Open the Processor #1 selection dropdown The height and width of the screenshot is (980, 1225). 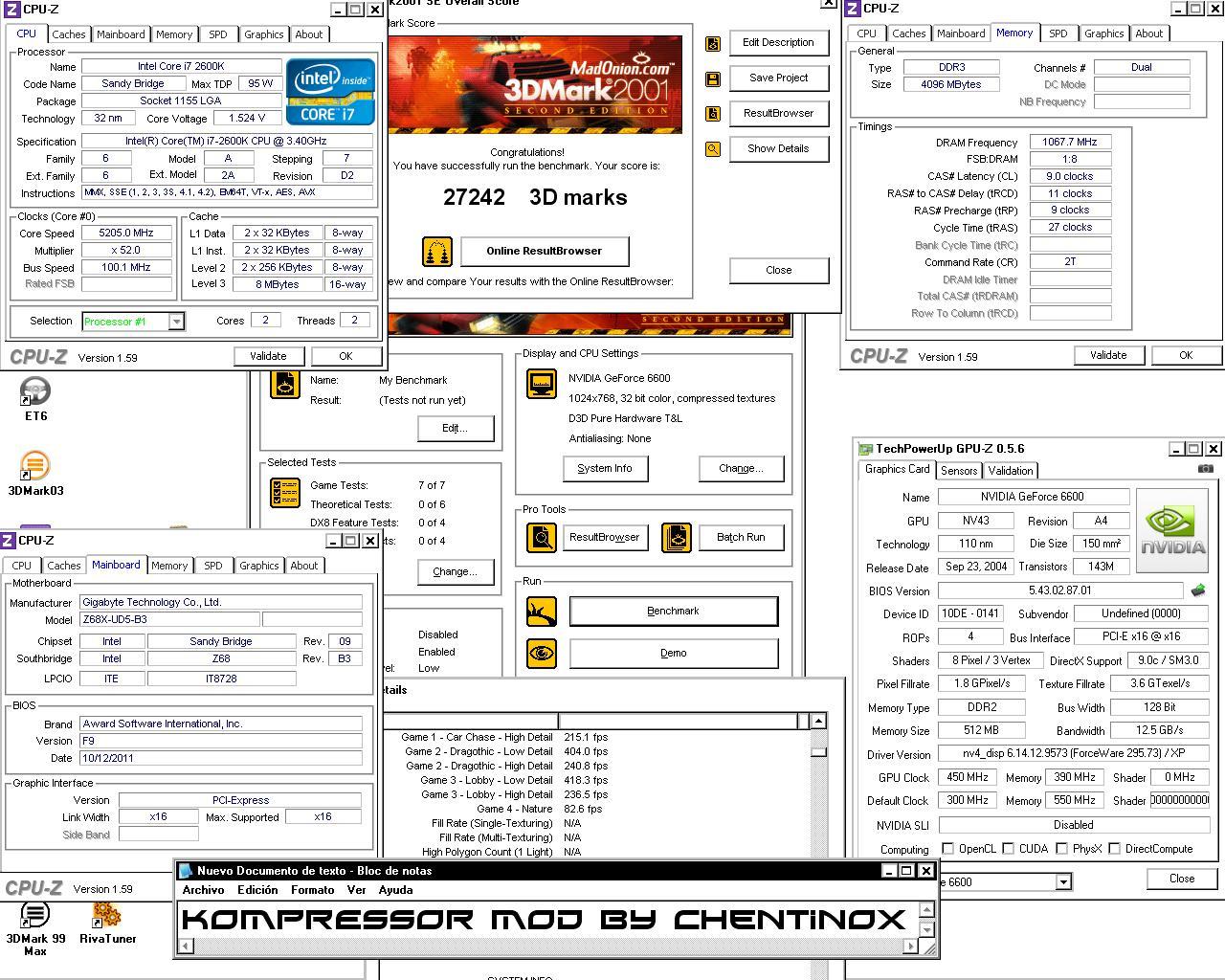(x=176, y=322)
